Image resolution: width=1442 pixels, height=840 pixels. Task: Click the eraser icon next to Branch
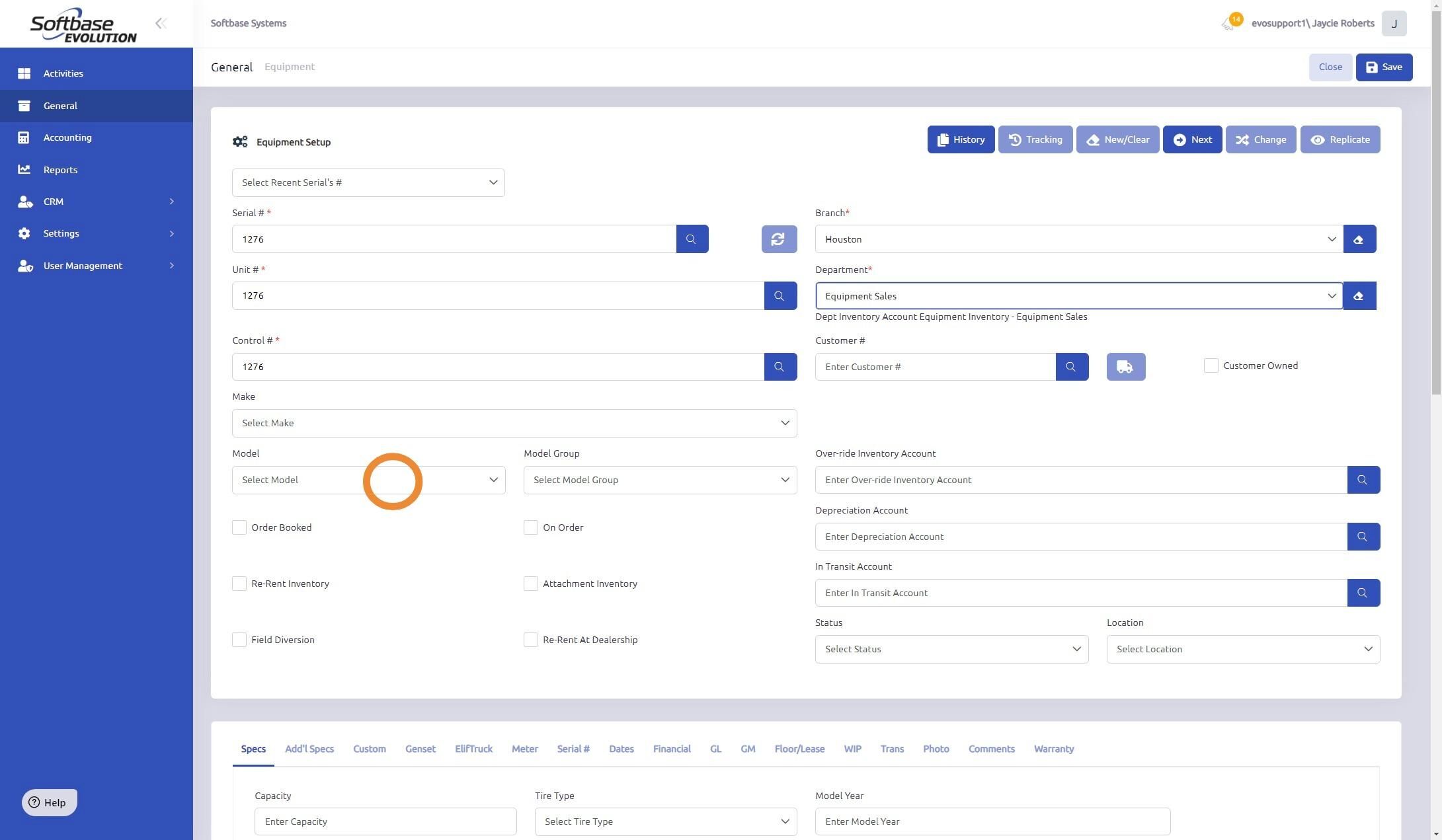[x=1359, y=239]
